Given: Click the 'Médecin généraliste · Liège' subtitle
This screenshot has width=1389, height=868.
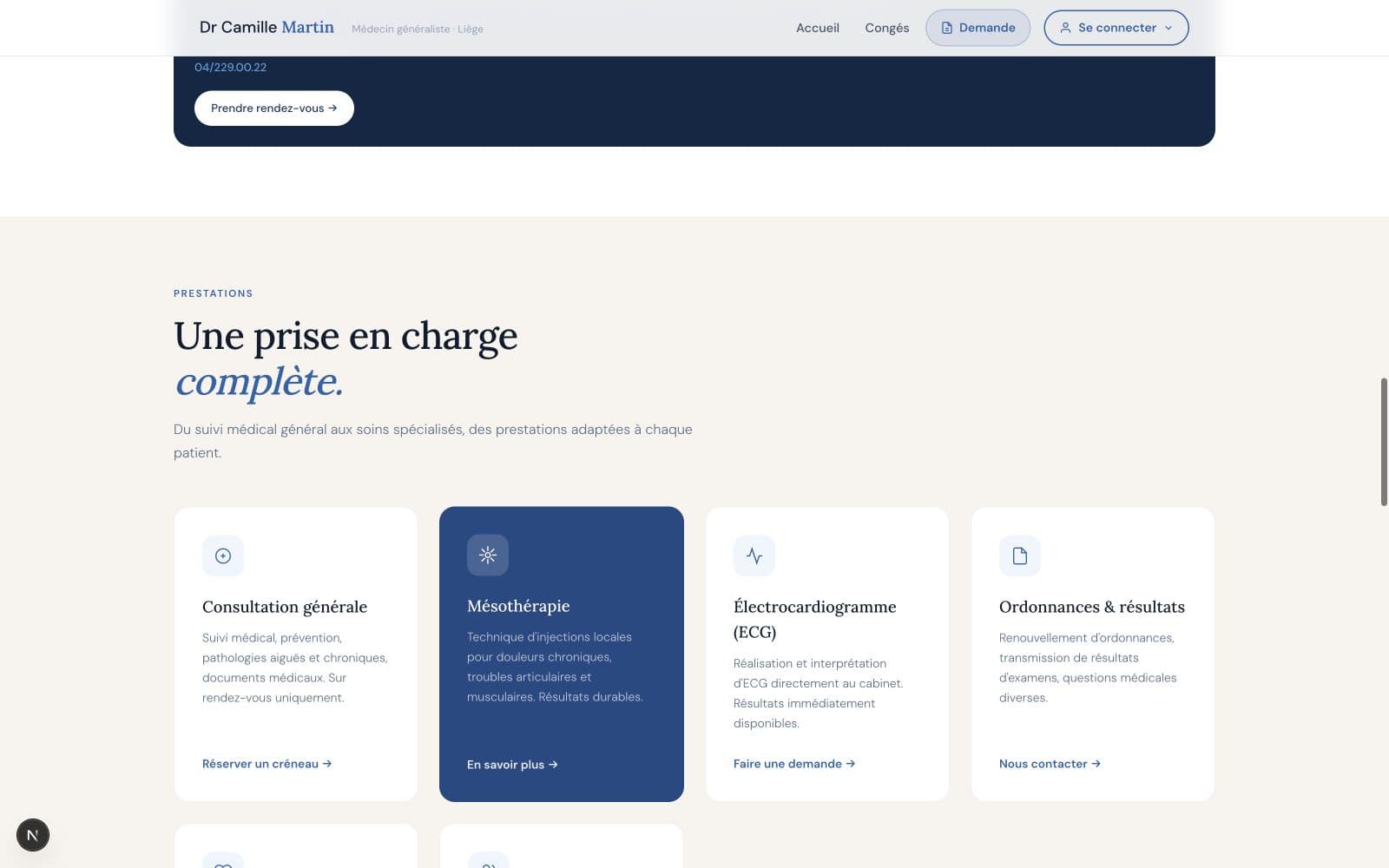Looking at the screenshot, I should [418, 29].
